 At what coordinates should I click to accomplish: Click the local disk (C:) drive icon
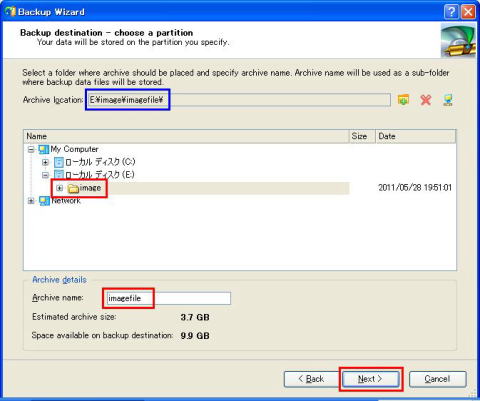[x=59, y=162]
